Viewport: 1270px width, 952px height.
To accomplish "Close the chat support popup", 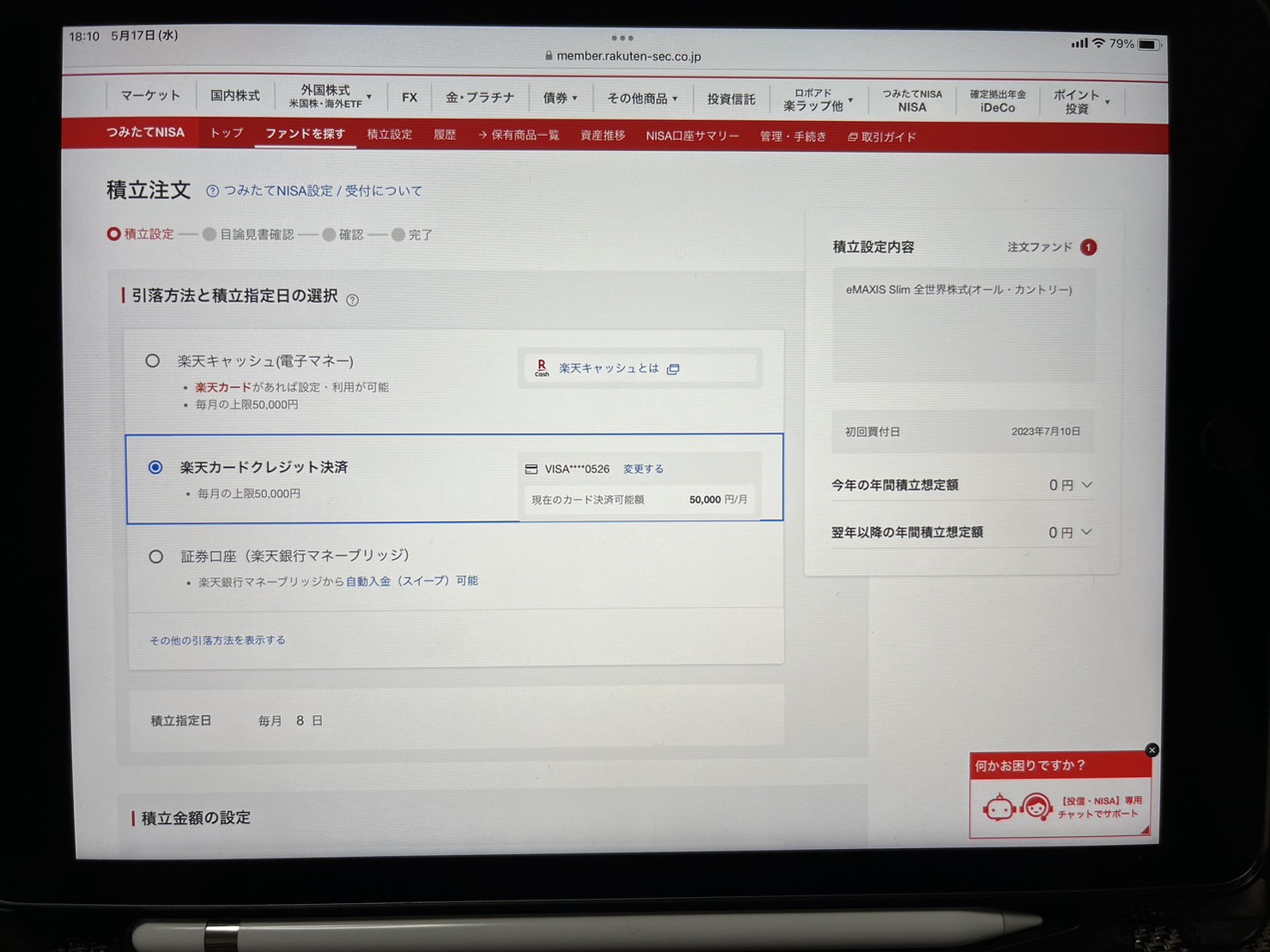I will 1152,750.
